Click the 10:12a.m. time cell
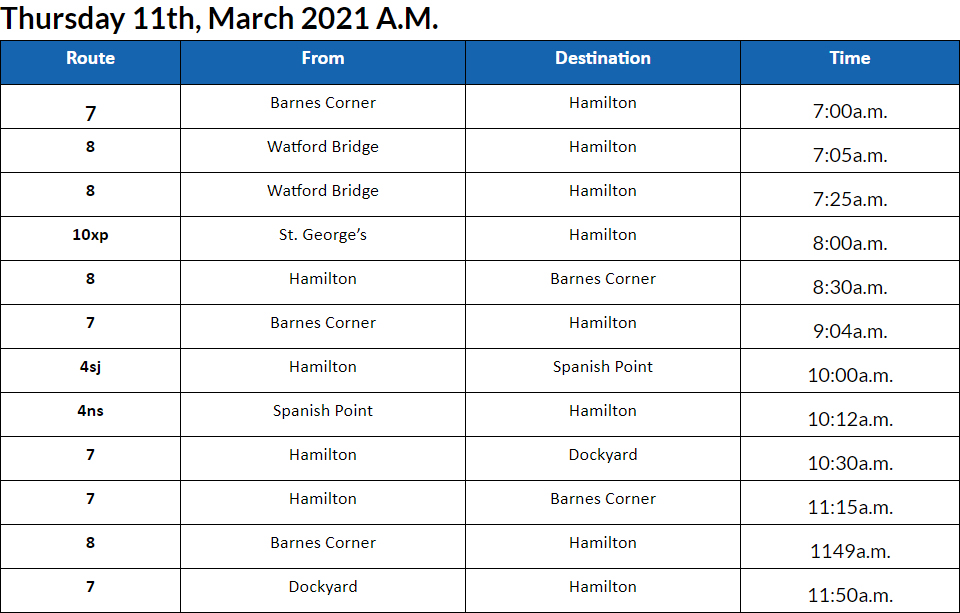The width and height of the screenshot is (960, 613). [849, 419]
